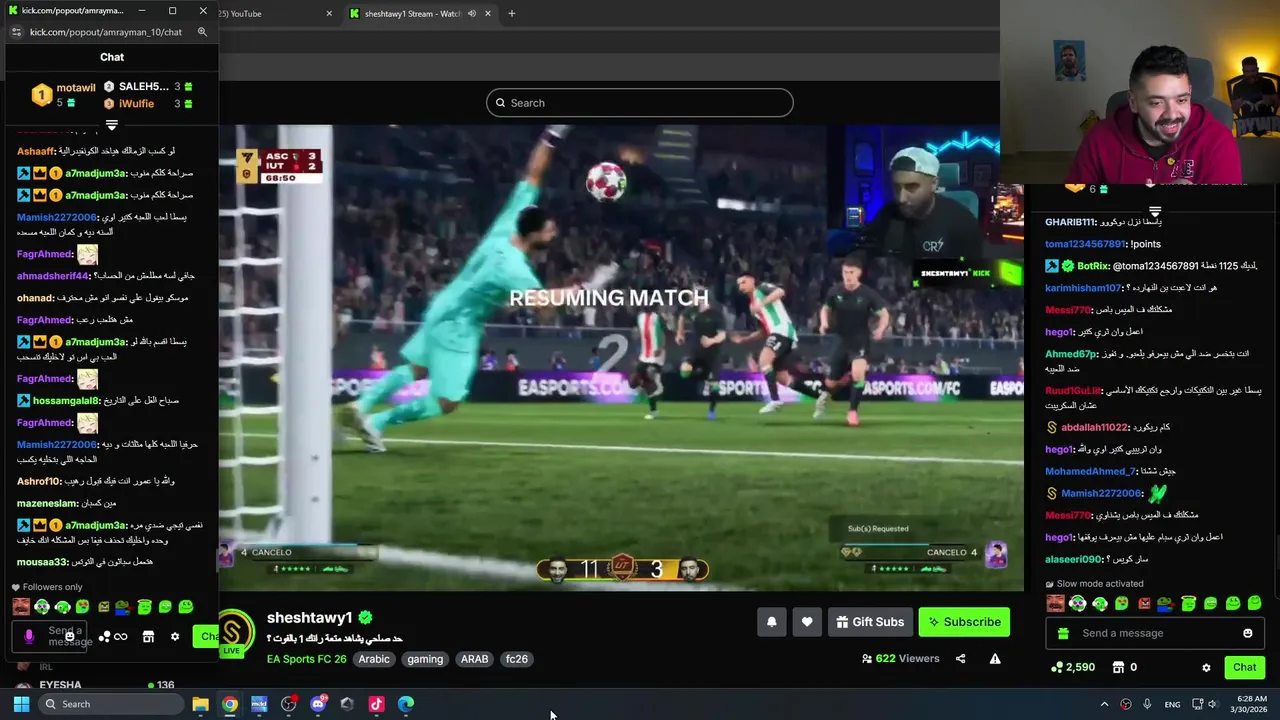Click the 622 Viewers count
Screen dimensions: 1280x720
pyautogui.click(x=901, y=659)
